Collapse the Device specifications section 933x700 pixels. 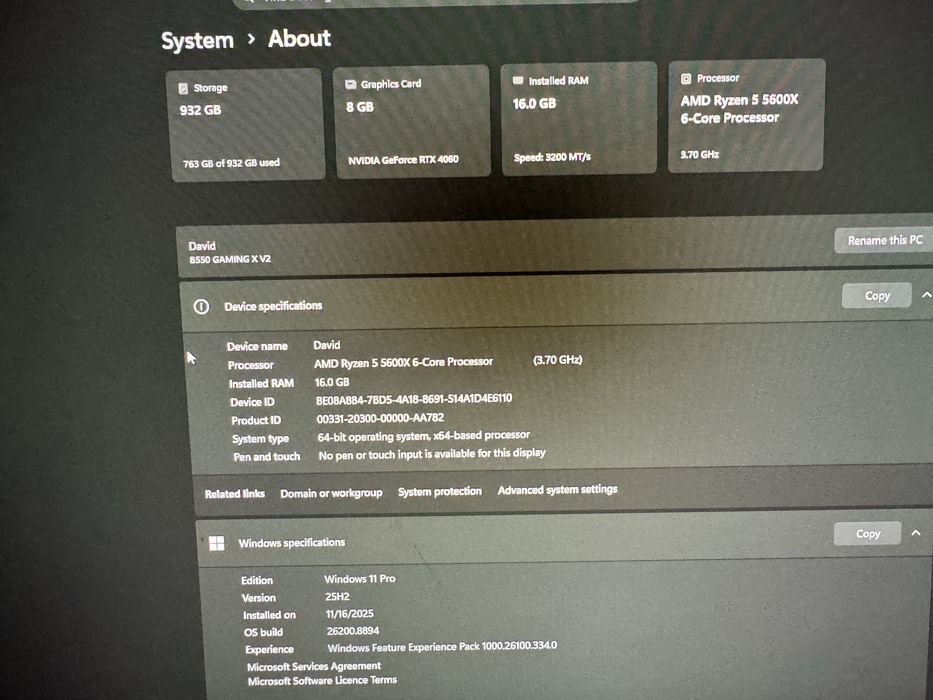926,295
